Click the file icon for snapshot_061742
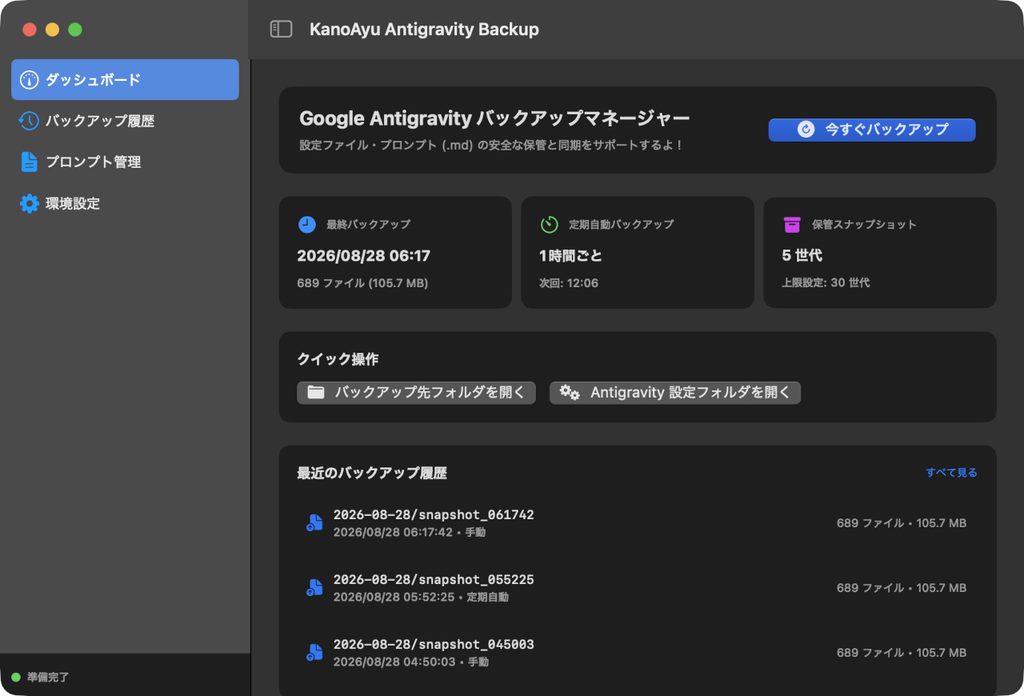This screenshot has height=696, width=1024. [315, 523]
